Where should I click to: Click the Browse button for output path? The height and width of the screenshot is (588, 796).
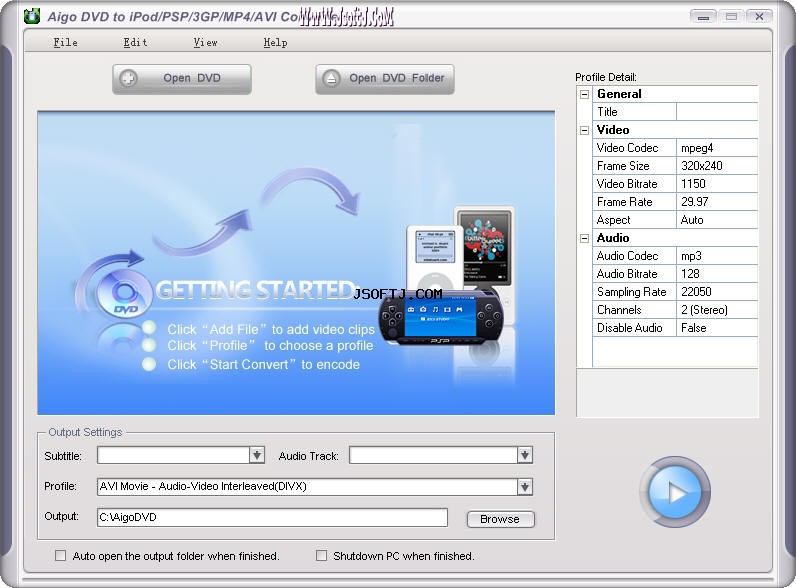500,519
